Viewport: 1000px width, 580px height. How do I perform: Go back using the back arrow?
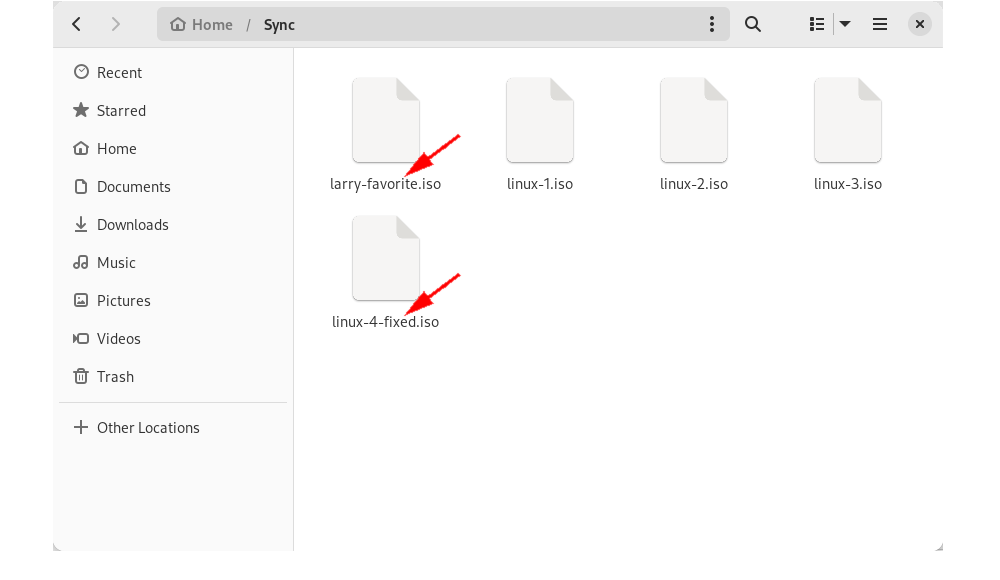77,24
